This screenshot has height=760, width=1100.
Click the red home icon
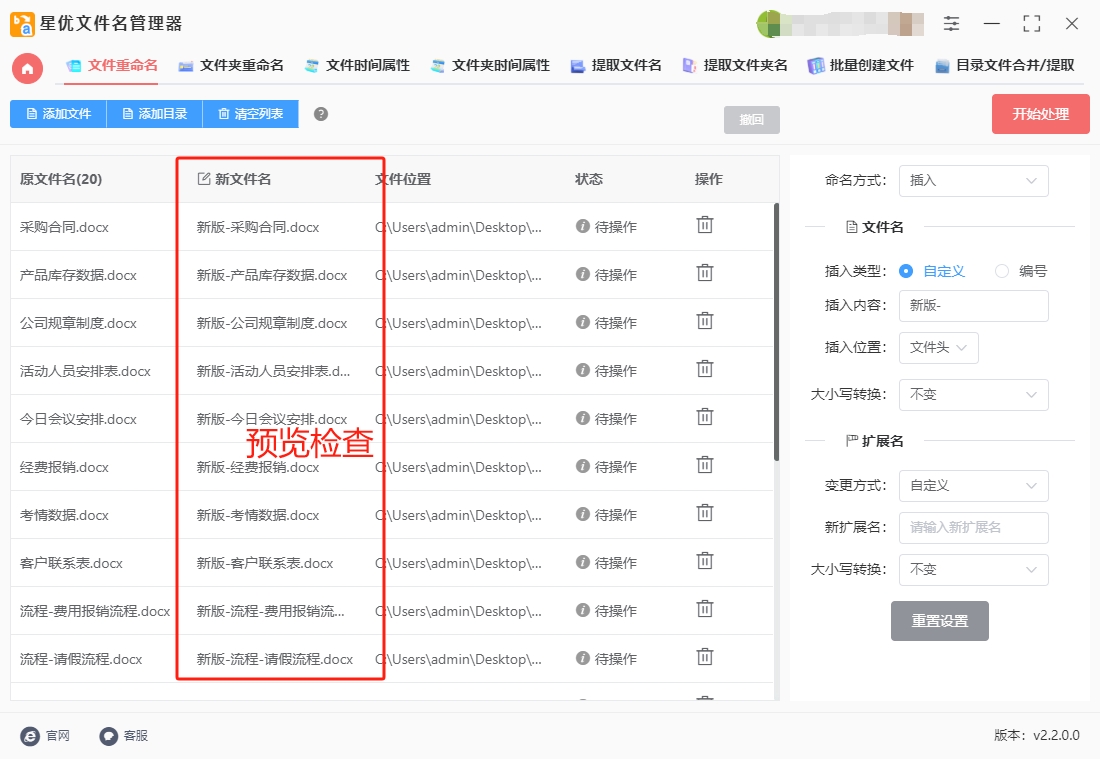pyautogui.click(x=27, y=68)
